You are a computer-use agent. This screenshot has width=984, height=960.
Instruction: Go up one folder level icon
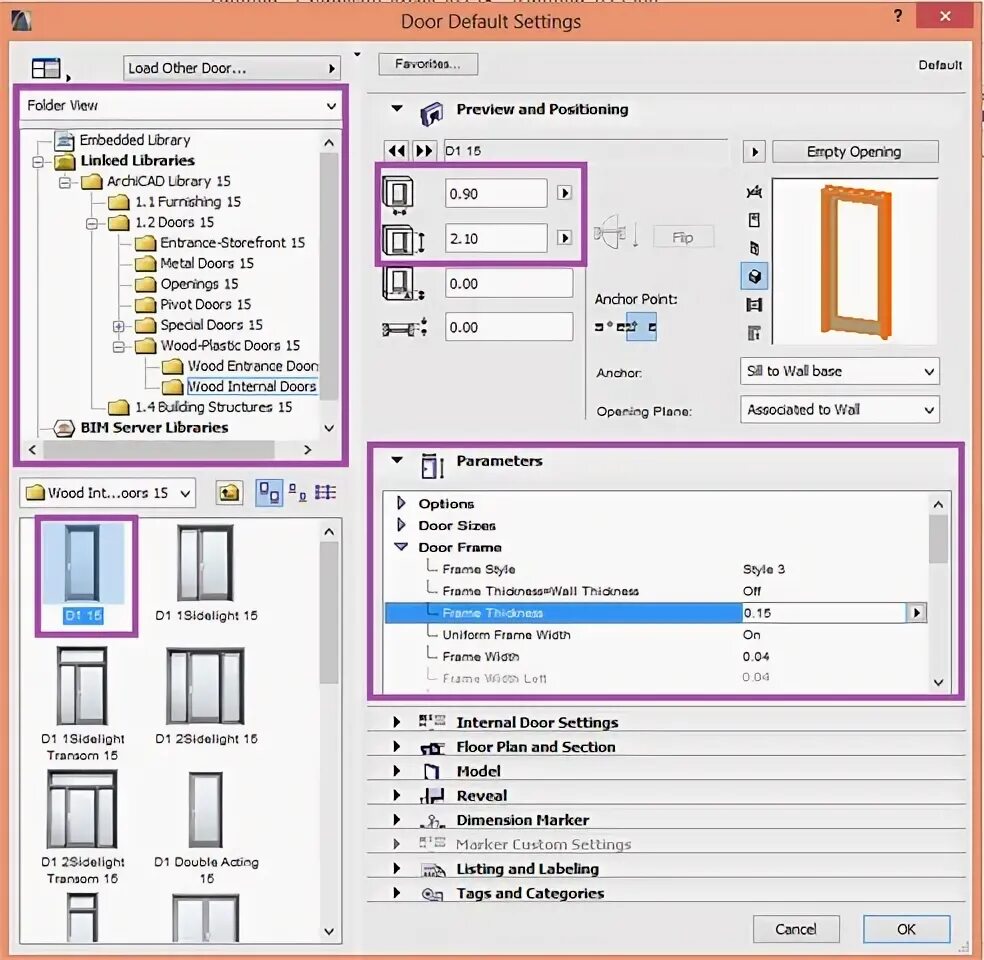click(x=230, y=493)
